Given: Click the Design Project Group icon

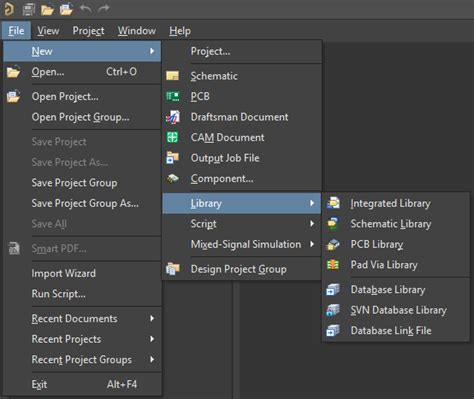Looking at the screenshot, I should 172,269.
